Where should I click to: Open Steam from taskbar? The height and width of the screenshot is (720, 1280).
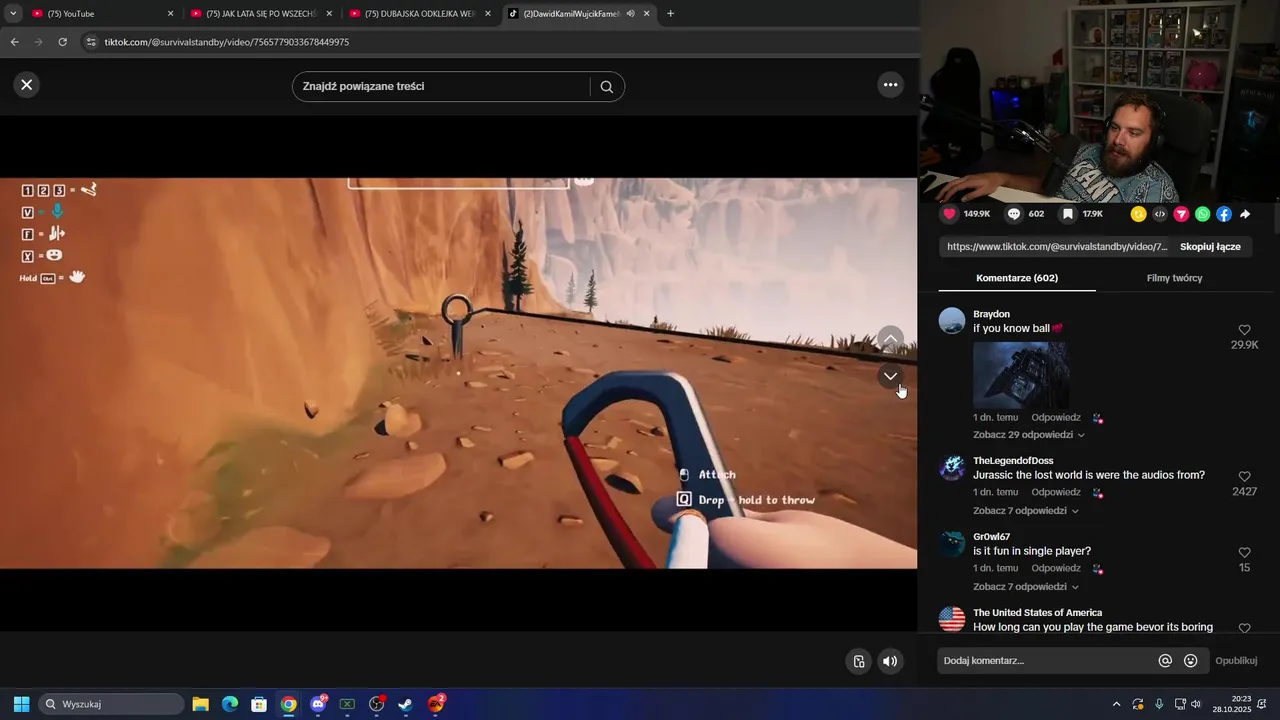pos(405,704)
